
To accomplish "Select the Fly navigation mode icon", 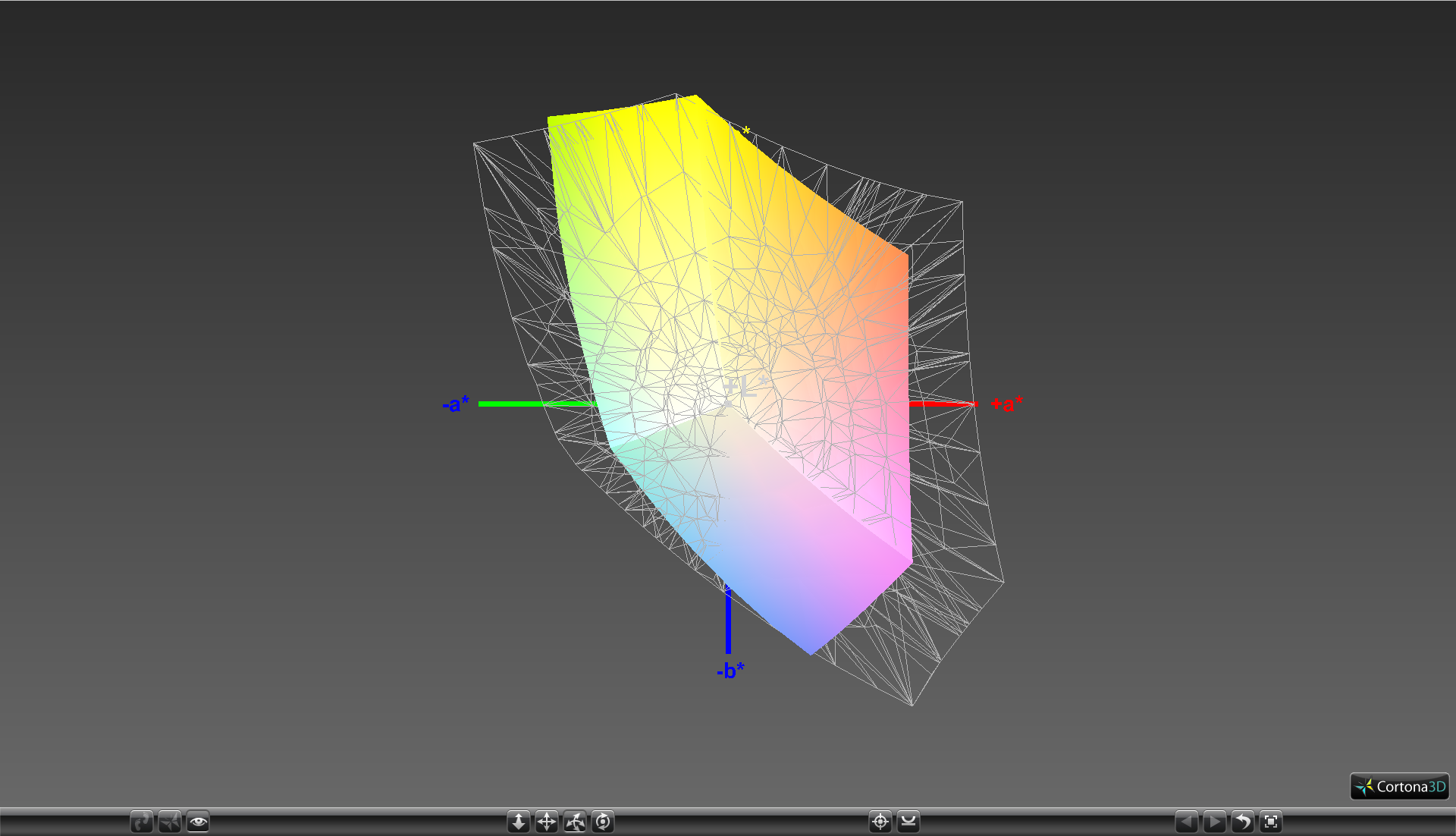I will click(170, 822).
